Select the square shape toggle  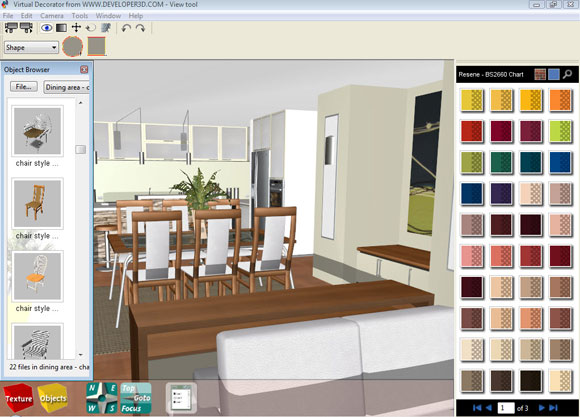(97, 46)
